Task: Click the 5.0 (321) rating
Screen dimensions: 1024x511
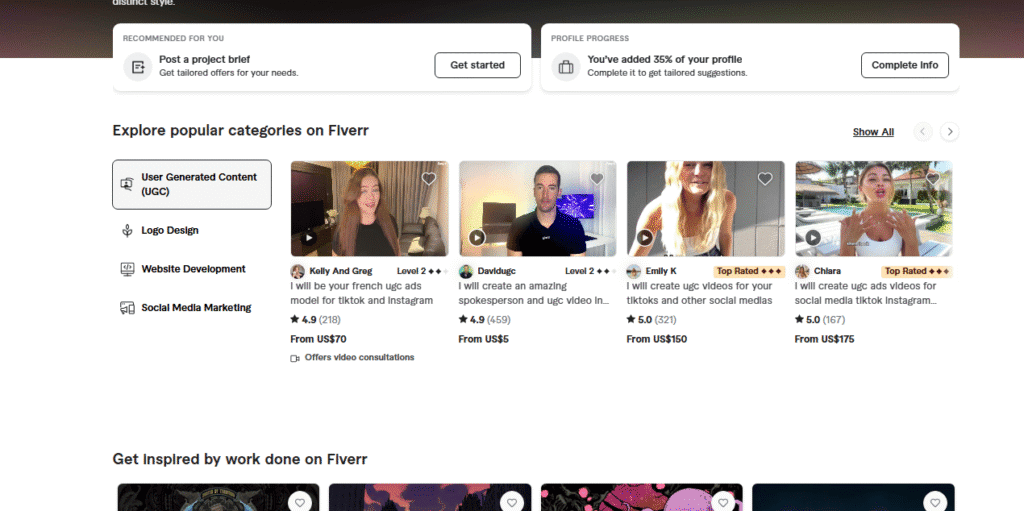Action: point(651,320)
